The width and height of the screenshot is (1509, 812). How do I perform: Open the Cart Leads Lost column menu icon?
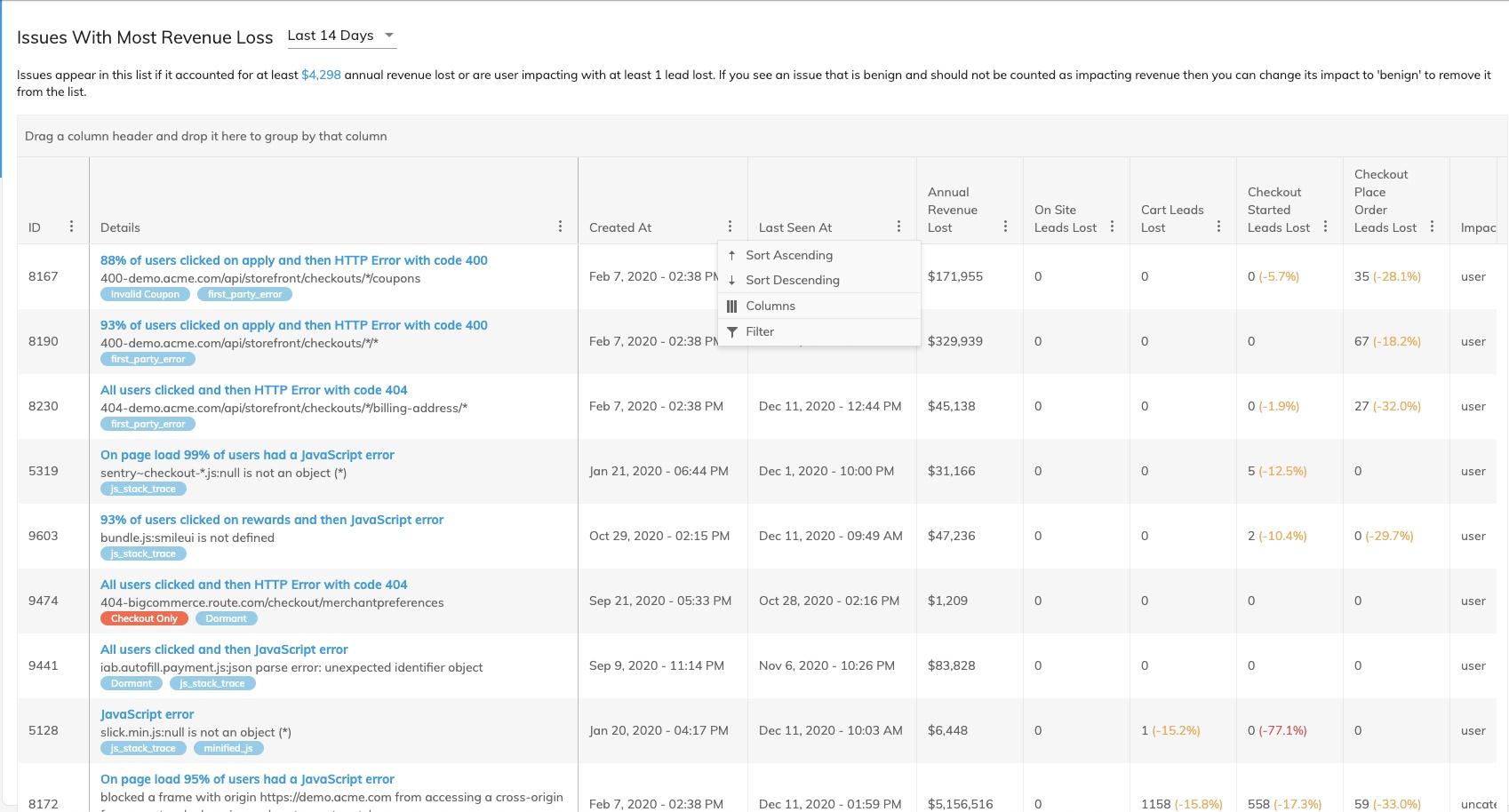tap(1218, 227)
